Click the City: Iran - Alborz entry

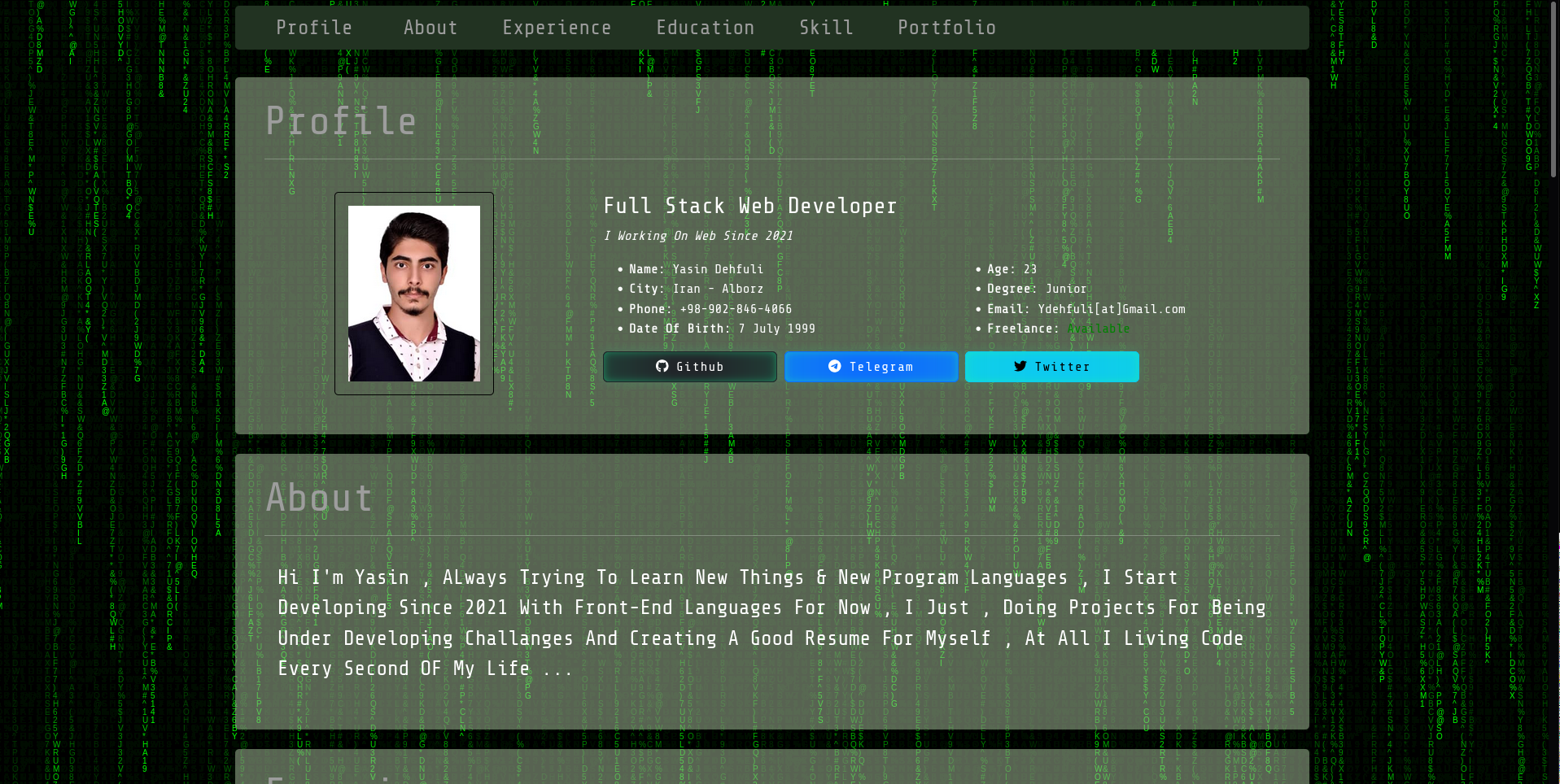(x=697, y=289)
